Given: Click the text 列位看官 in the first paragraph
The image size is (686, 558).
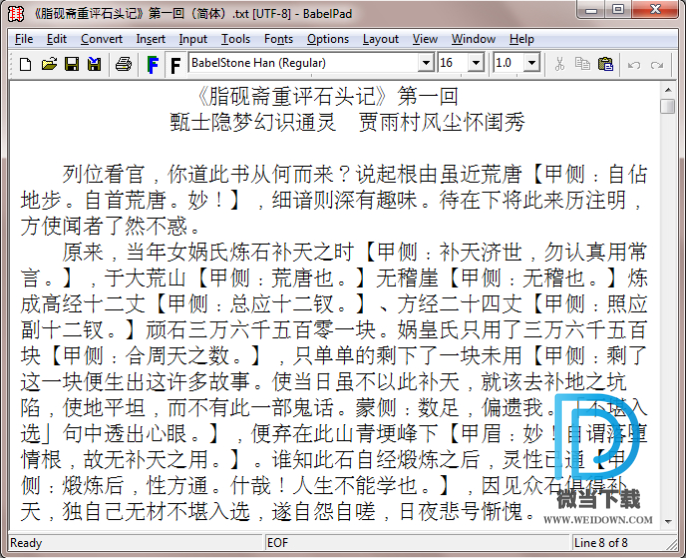Looking at the screenshot, I should [x=103, y=174].
